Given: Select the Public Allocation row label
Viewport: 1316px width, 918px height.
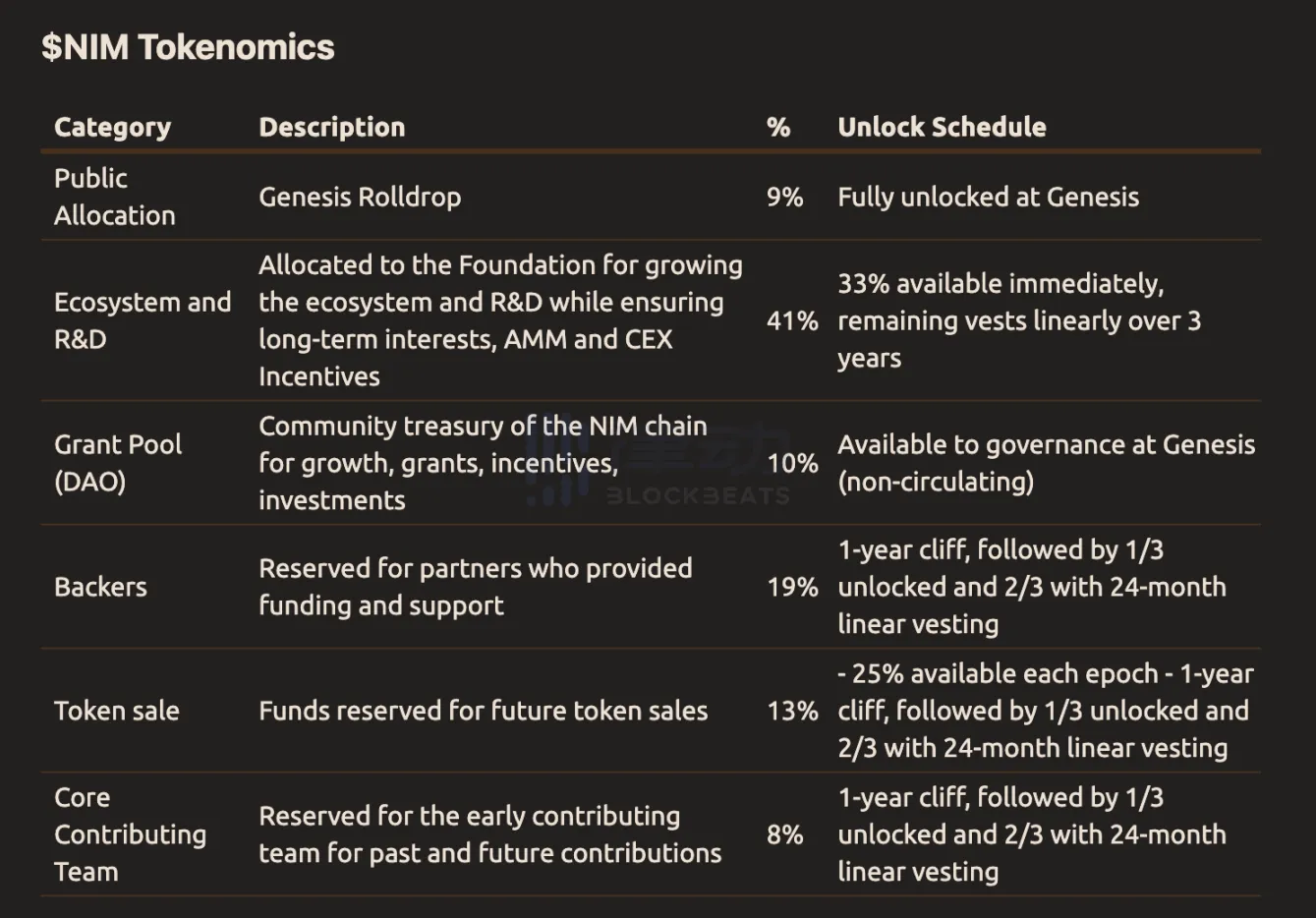Looking at the screenshot, I should 114,197.
